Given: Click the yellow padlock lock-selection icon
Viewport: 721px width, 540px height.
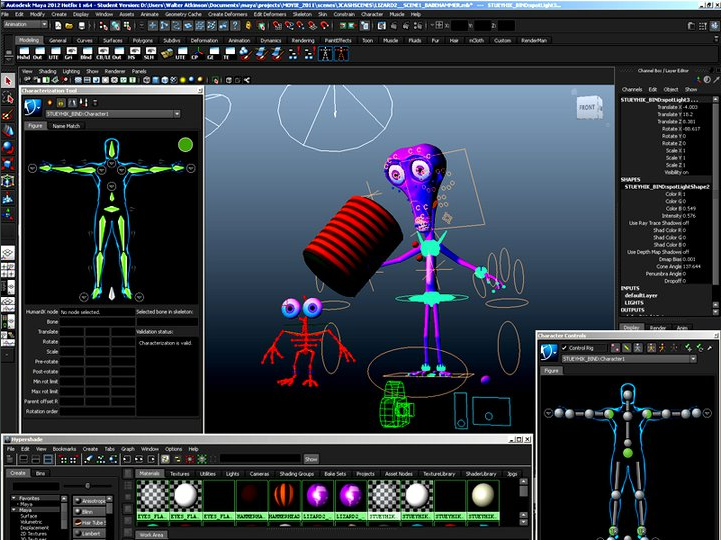Looking at the screenshot, I should point(249,26).
